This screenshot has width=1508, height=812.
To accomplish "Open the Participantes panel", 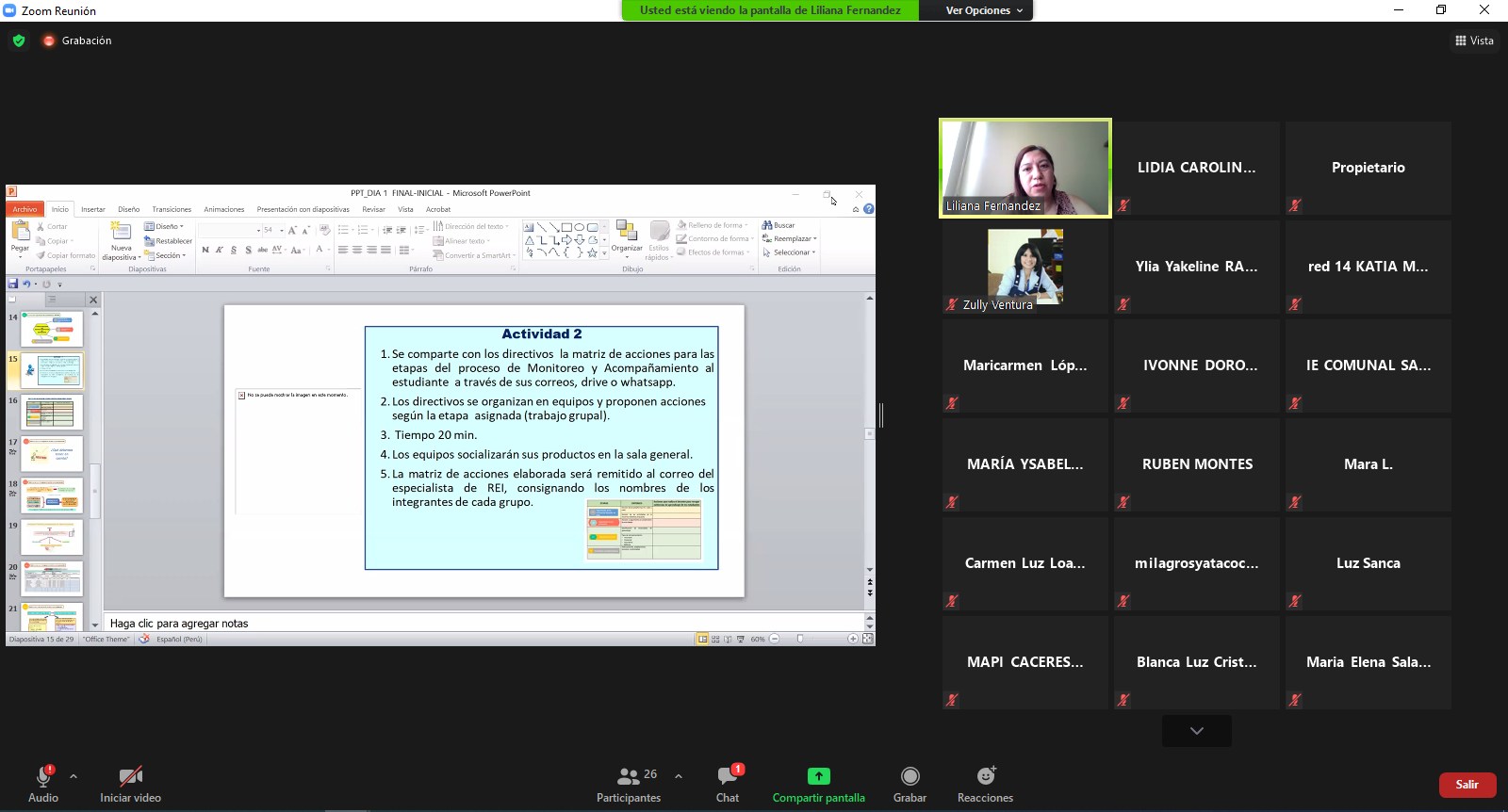I will pyautogui.click(x=629, y=784).
